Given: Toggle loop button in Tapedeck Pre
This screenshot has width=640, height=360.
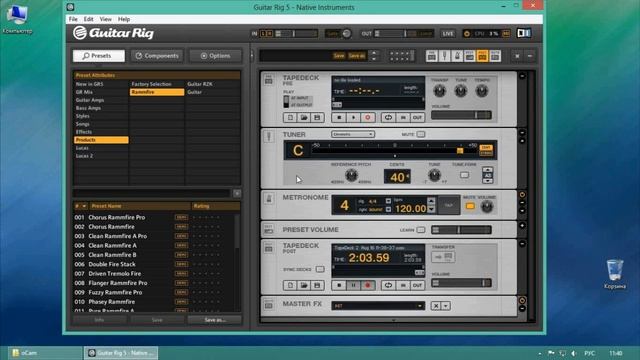Looking at the screenshot, I should (x=388, y=118).
